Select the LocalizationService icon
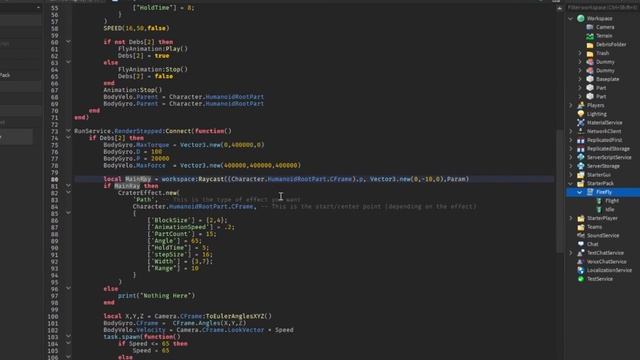Image resolution: width=640 pixels, height=360 pixels. coord(581,270)
